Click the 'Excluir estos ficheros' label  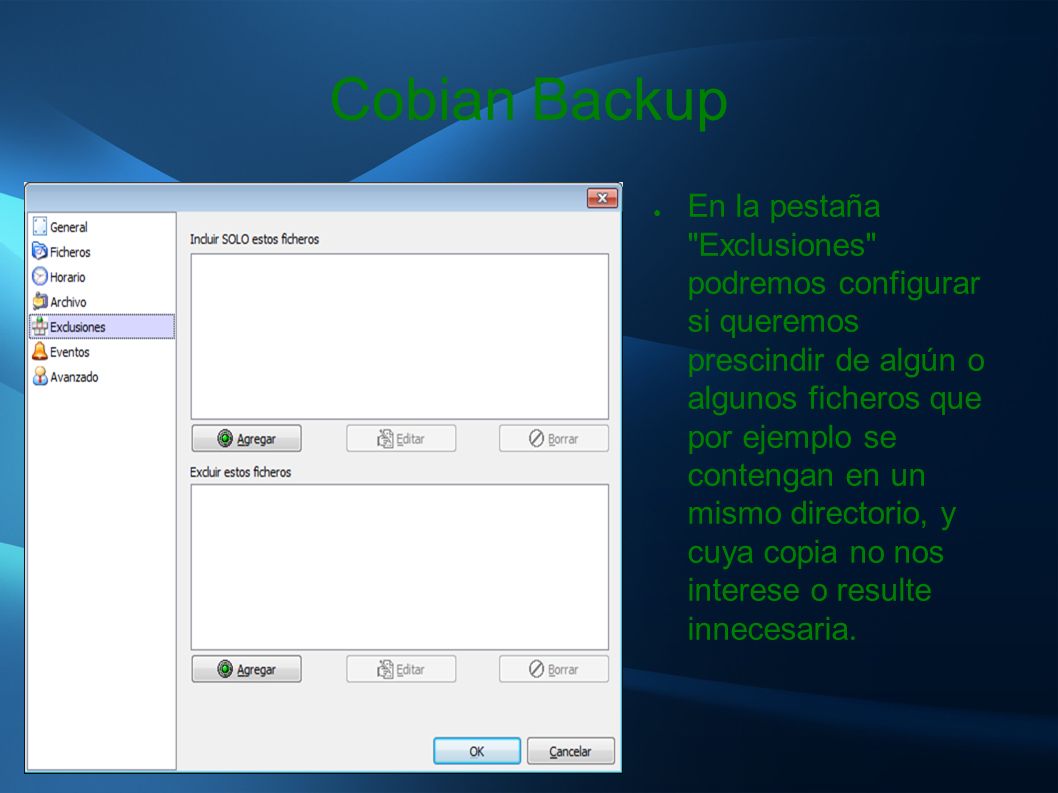pyautogui.click(x=240, y=472)
